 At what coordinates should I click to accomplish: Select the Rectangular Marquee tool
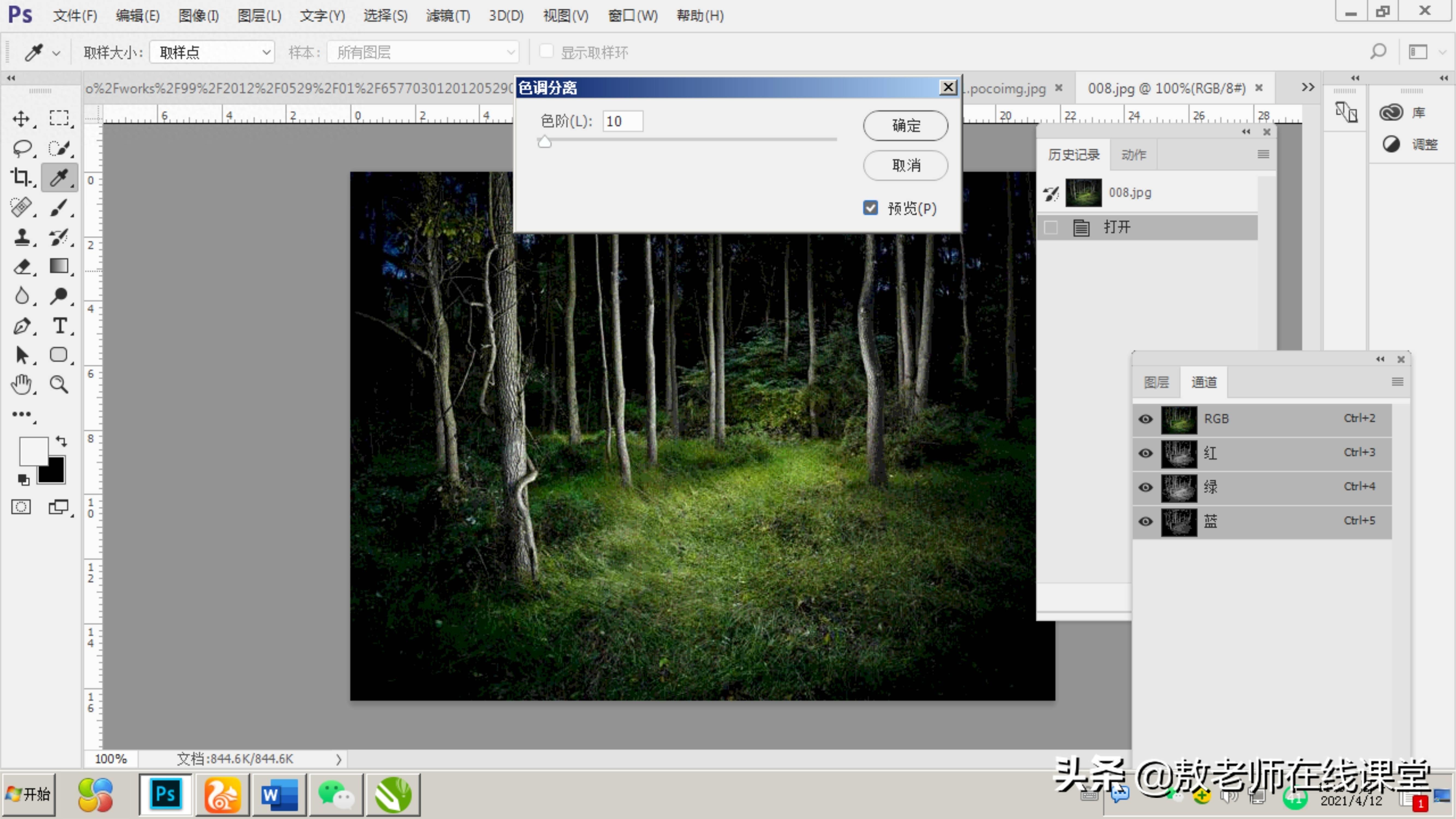point(59,119)
